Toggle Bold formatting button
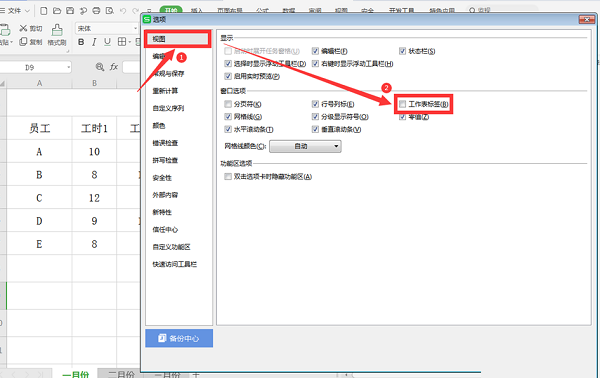 point(81,42)
